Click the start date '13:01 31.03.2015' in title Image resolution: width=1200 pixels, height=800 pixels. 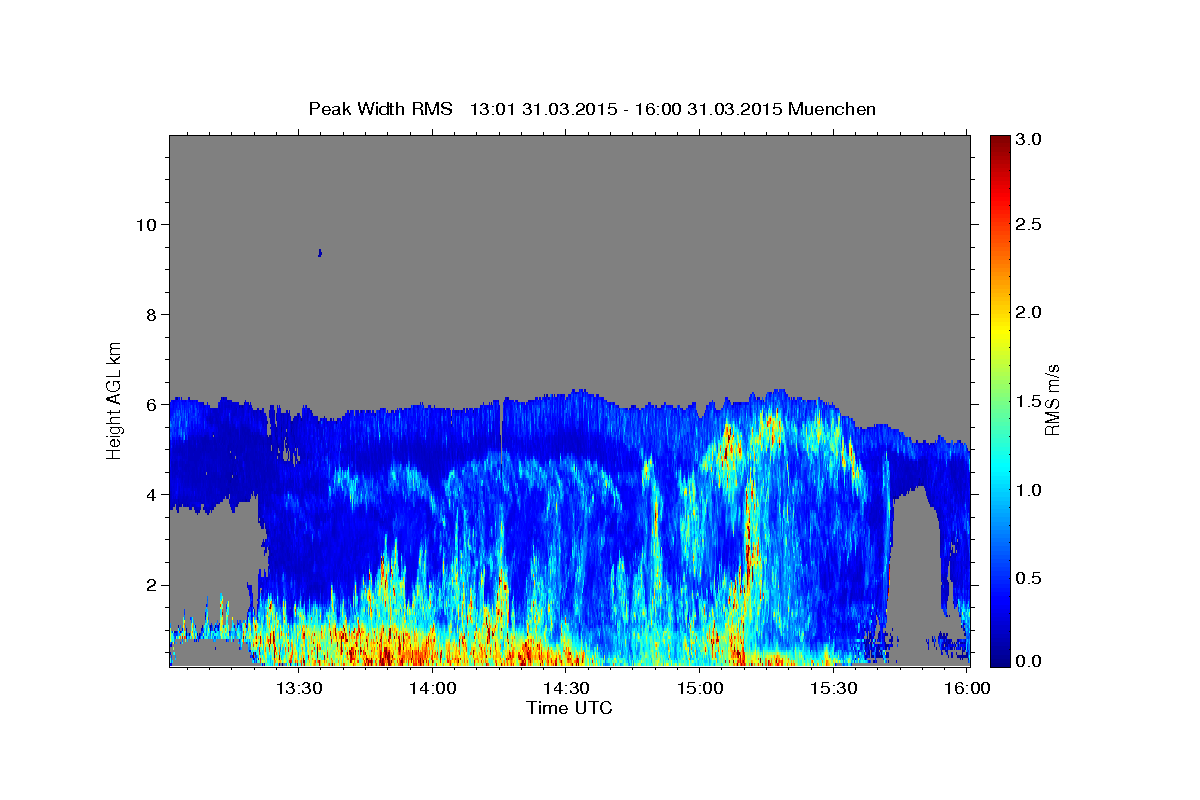tap(542, 109)
